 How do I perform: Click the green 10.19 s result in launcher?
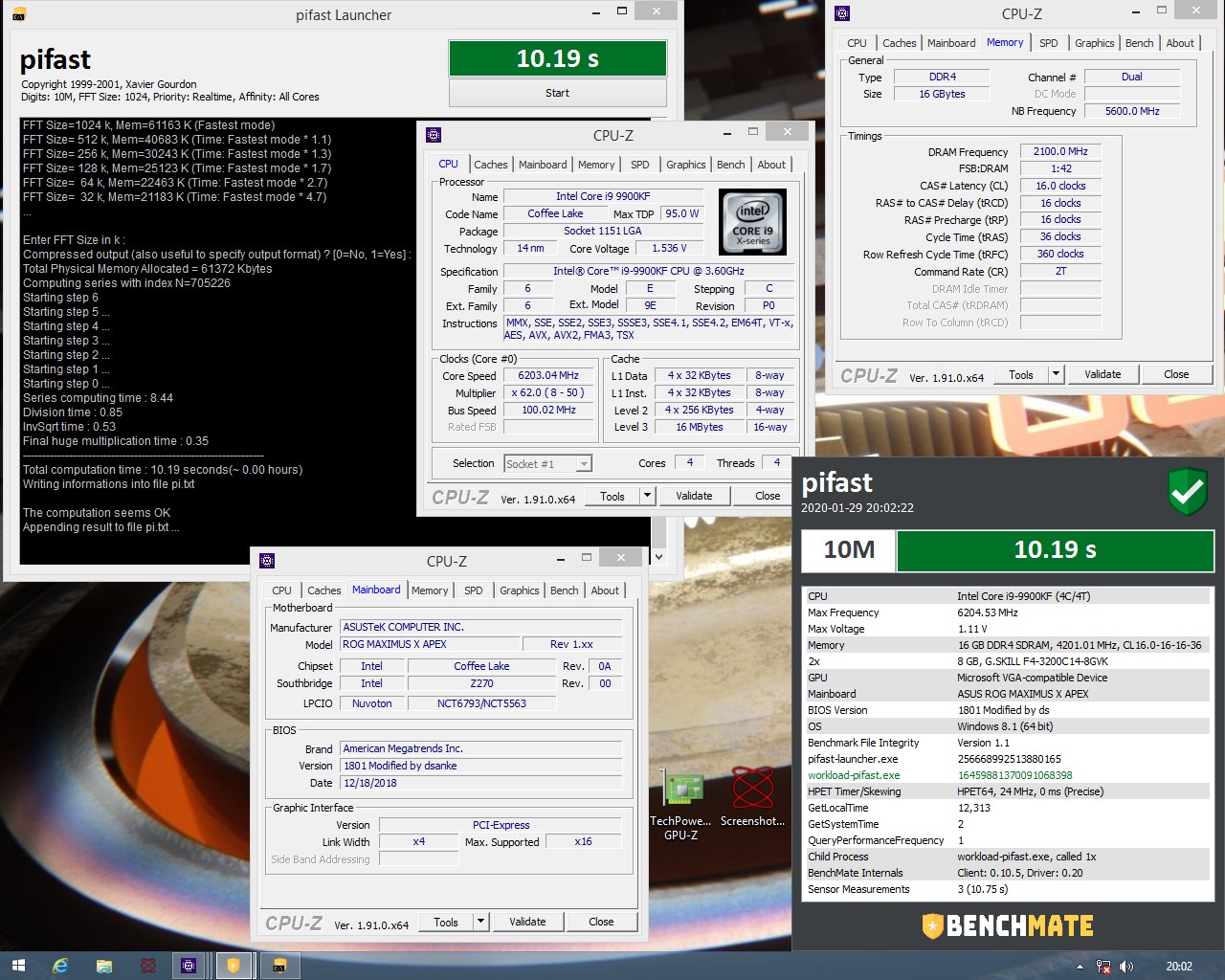pos(557,58)
